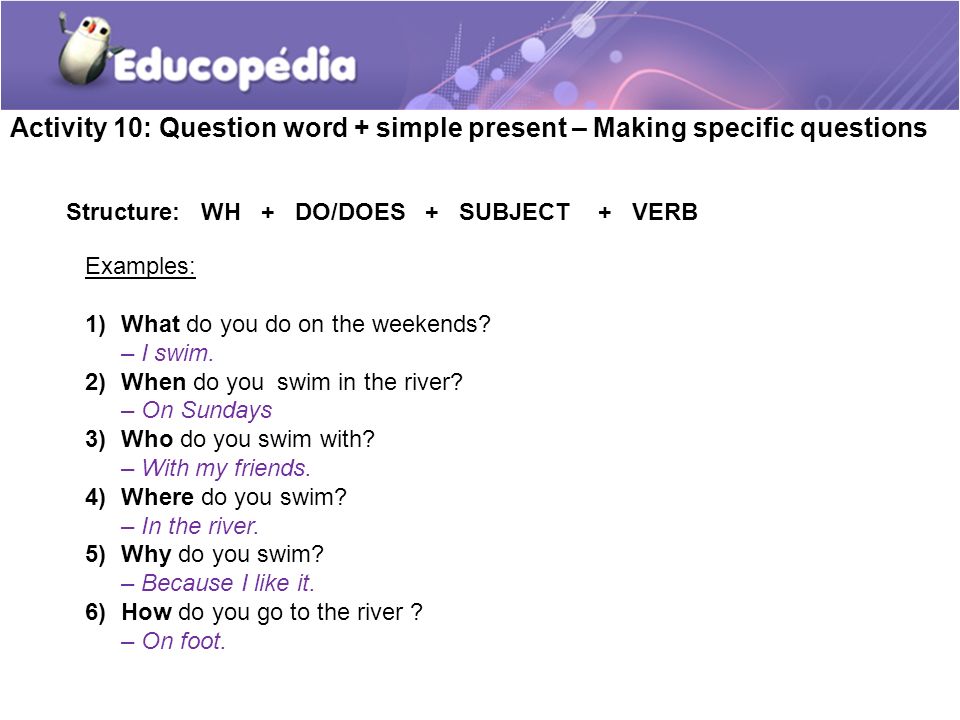Select the bold Who question word
The image size is (960, 720).
147,439
